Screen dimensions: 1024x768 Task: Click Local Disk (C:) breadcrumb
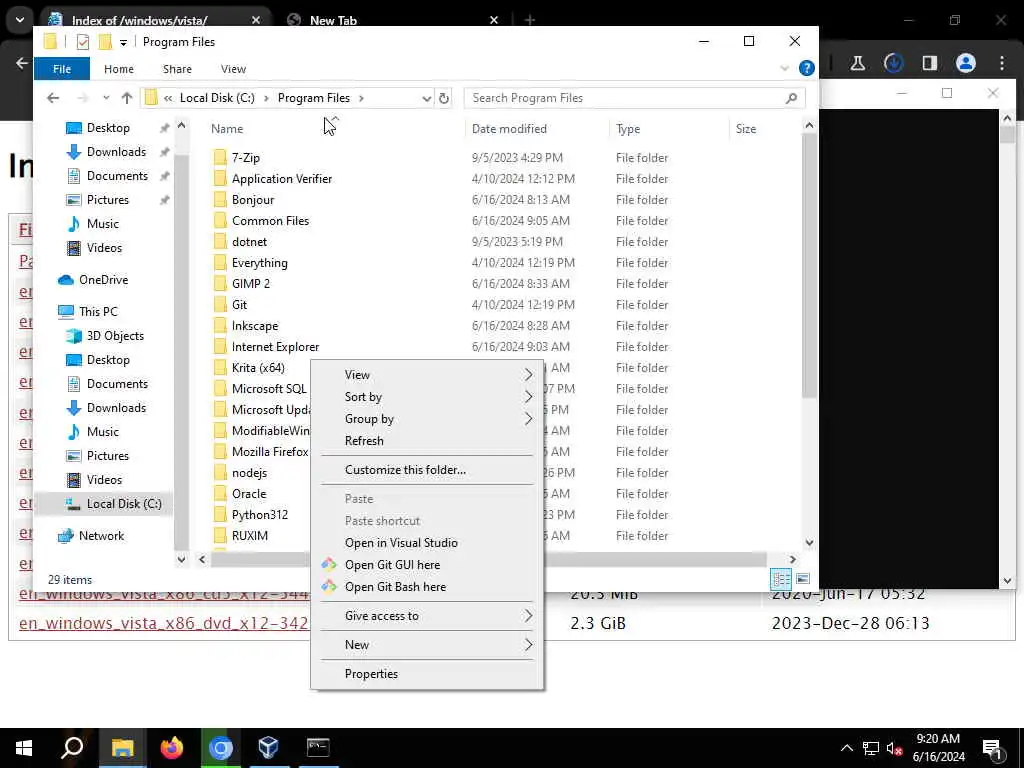pyautogui.click(x=217, y=98)
